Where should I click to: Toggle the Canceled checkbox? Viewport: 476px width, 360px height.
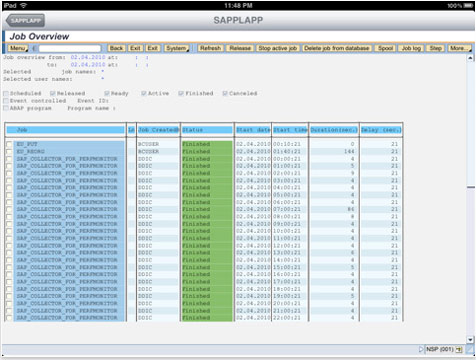click(x=225, y=93)
